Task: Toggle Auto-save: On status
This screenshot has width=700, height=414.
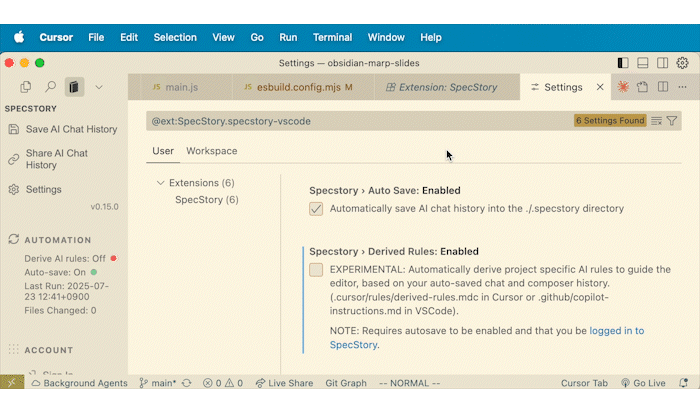Action: tap(60, 272)
